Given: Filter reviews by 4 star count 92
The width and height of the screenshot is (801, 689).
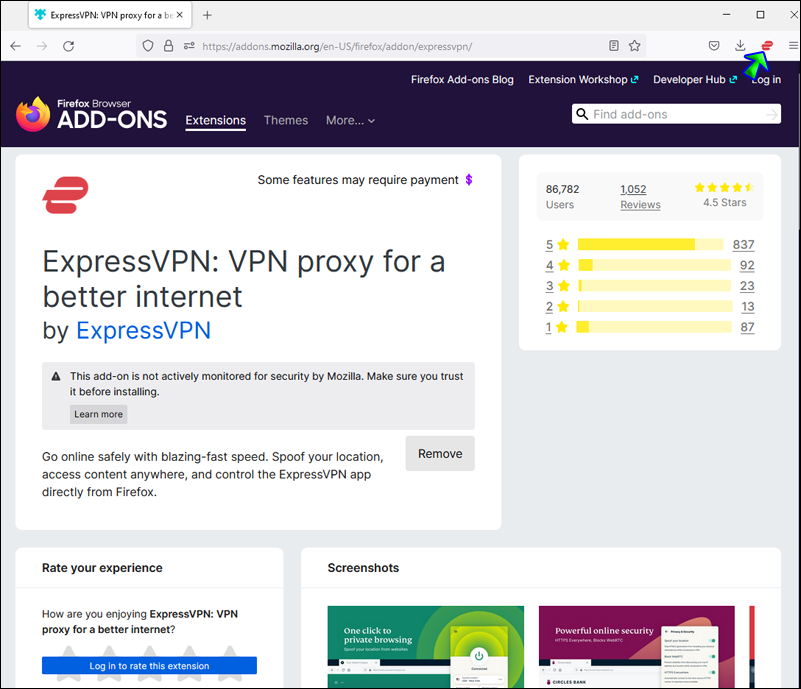Looking at the screenshot, I should click(x=747, y=265).
